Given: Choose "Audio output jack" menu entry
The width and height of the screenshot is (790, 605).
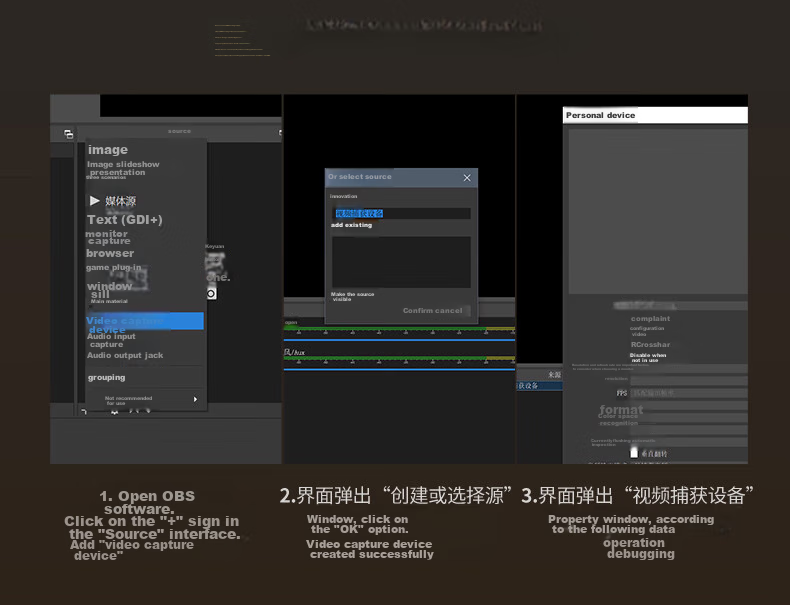Looking at the screenshot, I should (x=125, y=355).
